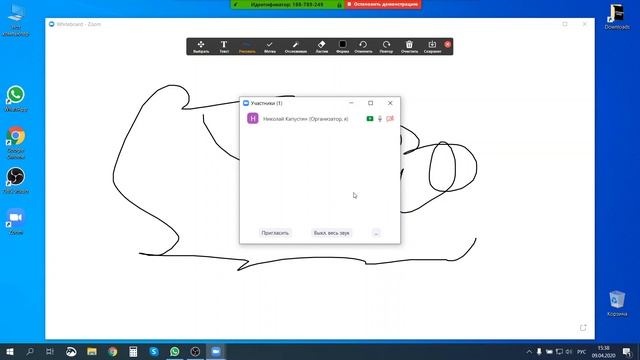Click participant's purple avatar H

coord(253,118)
